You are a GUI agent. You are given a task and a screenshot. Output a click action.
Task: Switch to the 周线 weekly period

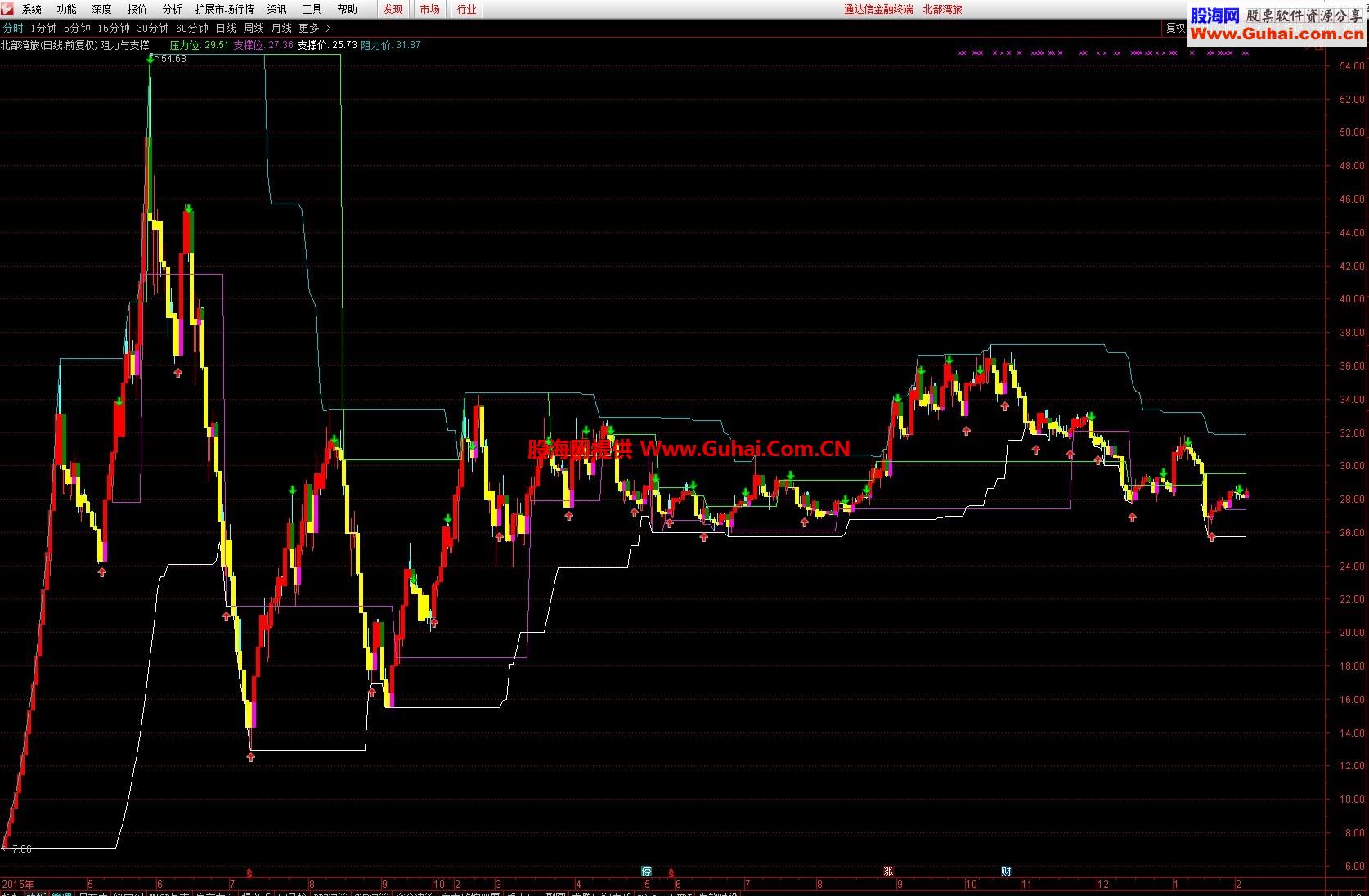254,28
